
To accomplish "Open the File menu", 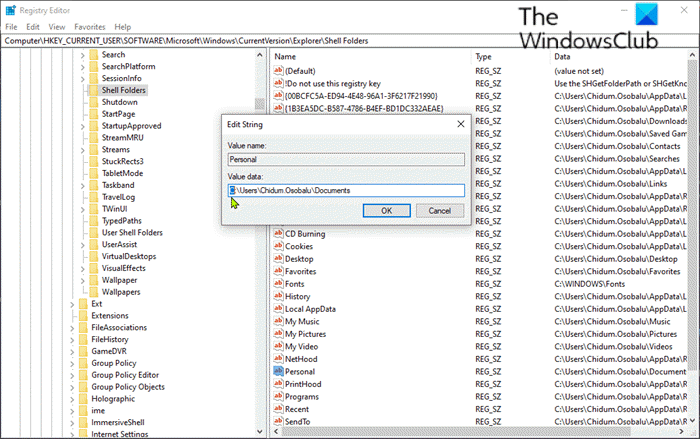I will pyautogui.click(x=11, y=27).
